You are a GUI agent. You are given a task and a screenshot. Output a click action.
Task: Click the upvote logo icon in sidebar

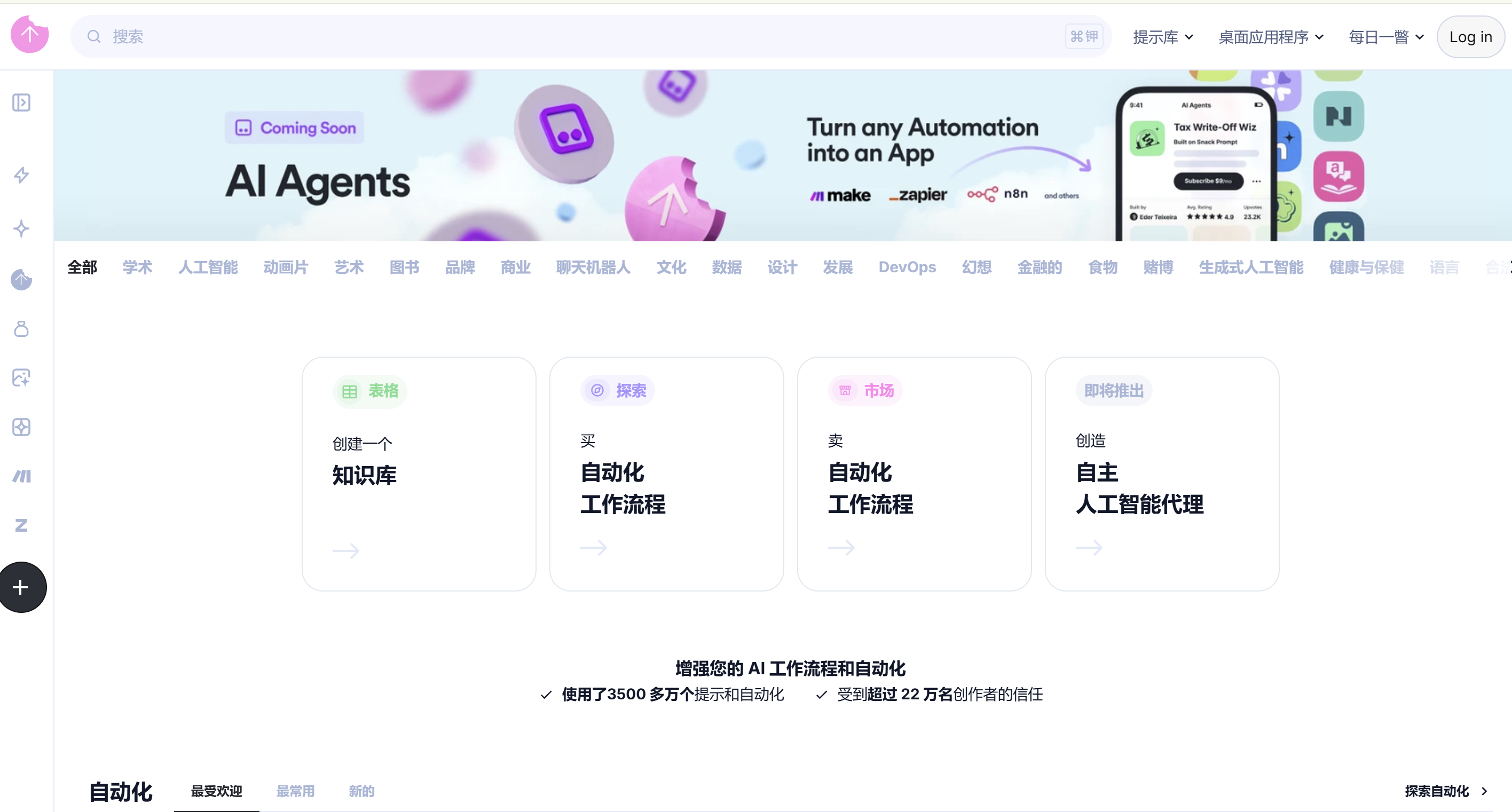(21, 280)
